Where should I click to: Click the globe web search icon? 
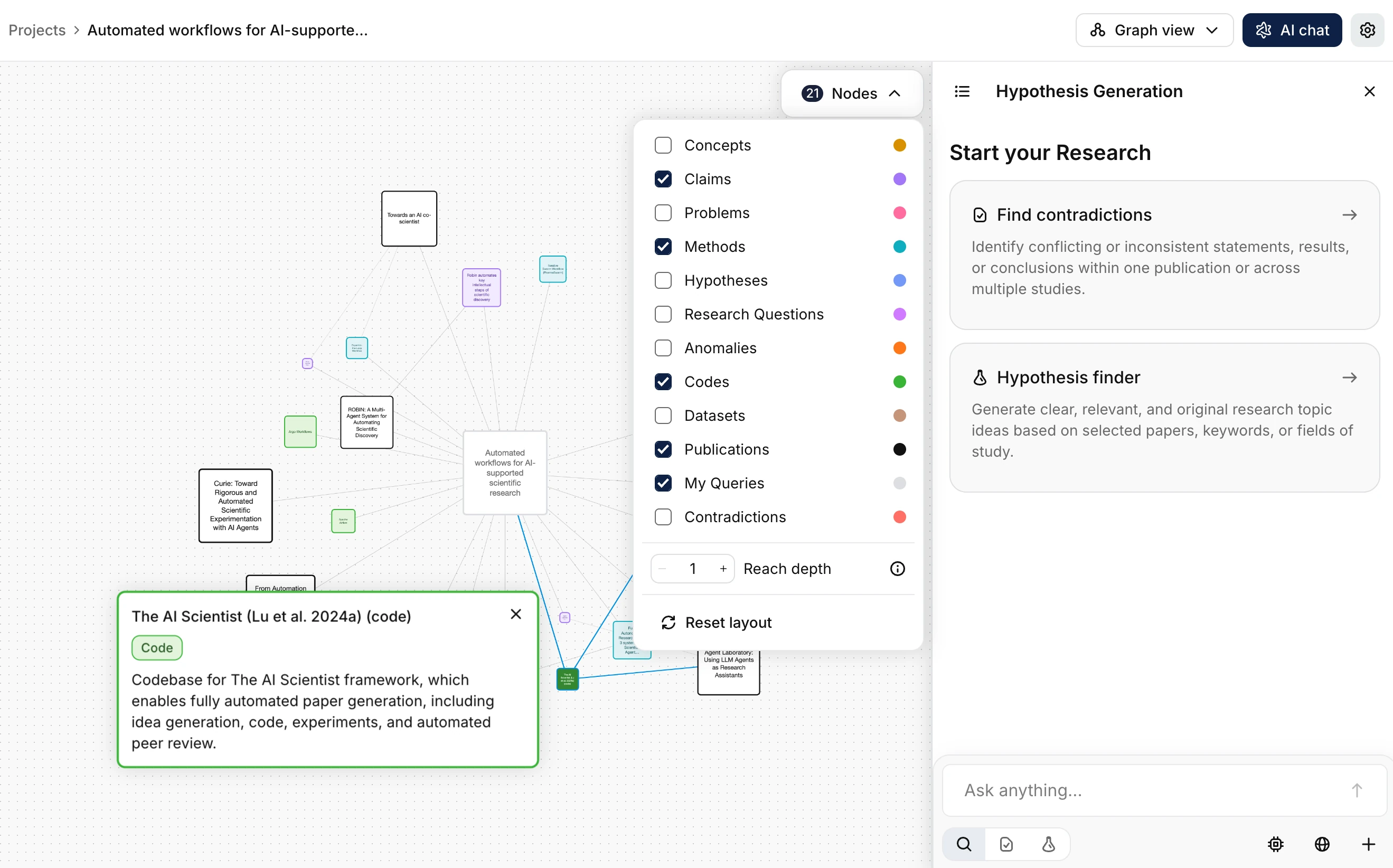point(1322,844)
